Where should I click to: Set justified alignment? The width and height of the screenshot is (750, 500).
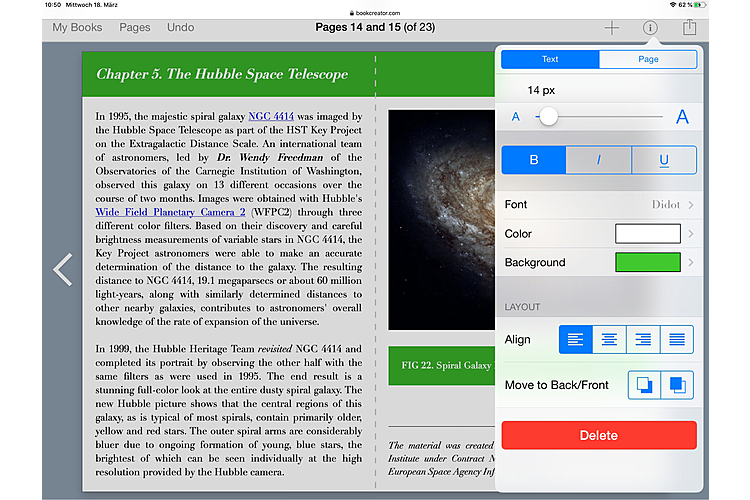tap(676, 340)
